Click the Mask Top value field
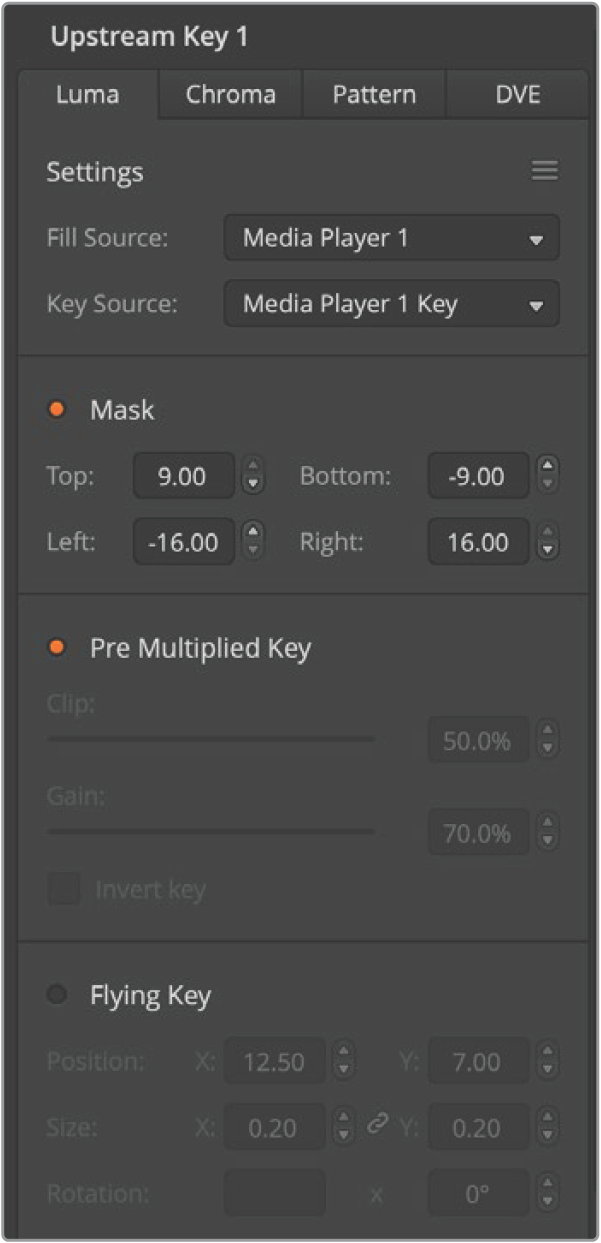Screen dimensions: 601x1243 (x=184, y=476)
